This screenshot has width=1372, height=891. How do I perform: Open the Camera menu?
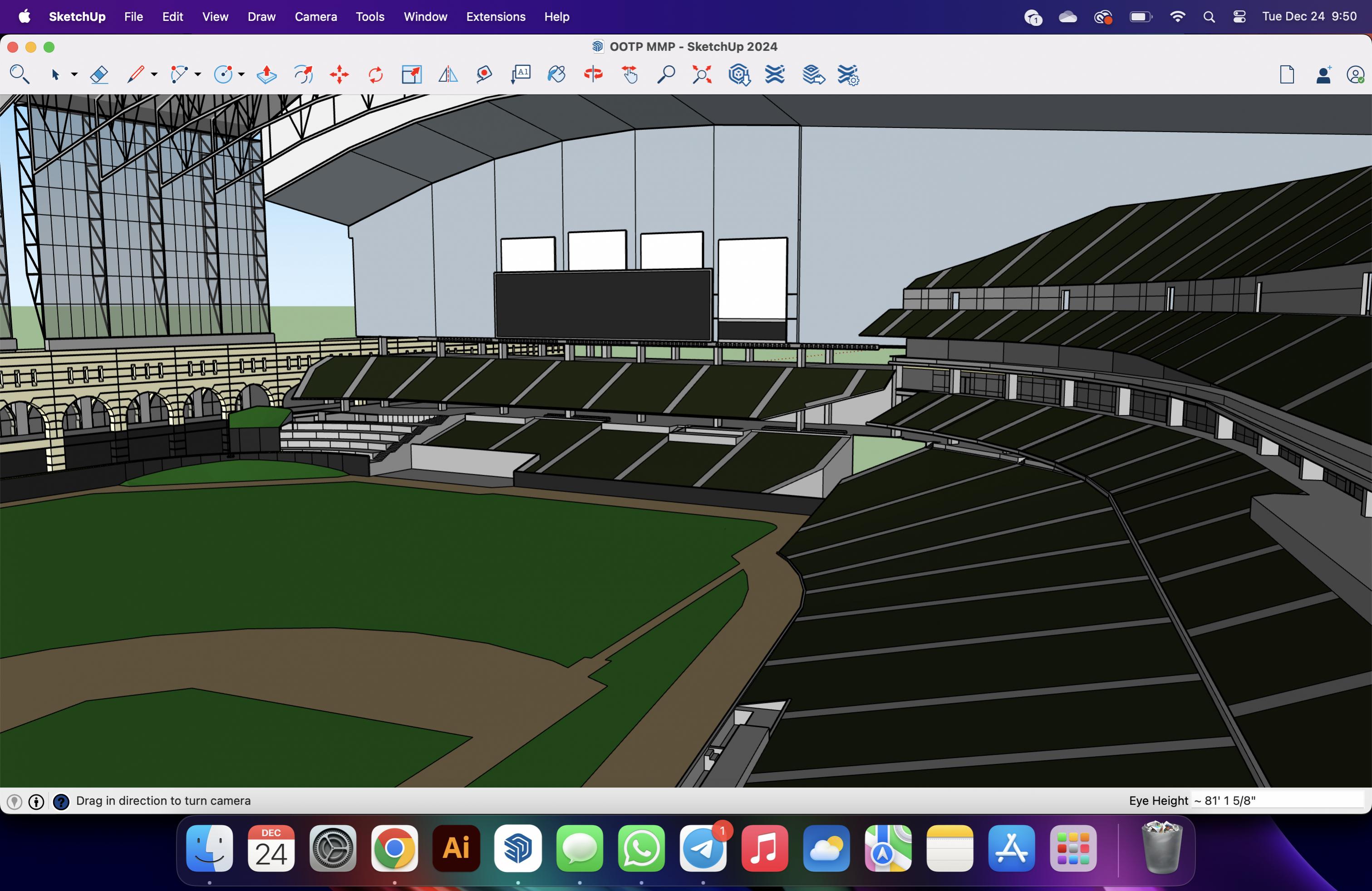[x=316, y=17]
